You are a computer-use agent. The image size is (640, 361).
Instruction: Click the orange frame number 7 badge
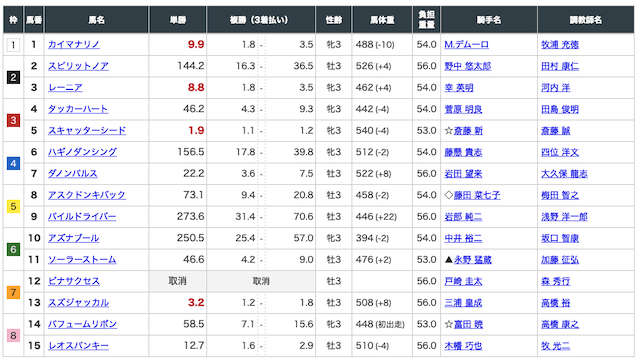coord(13,292)
